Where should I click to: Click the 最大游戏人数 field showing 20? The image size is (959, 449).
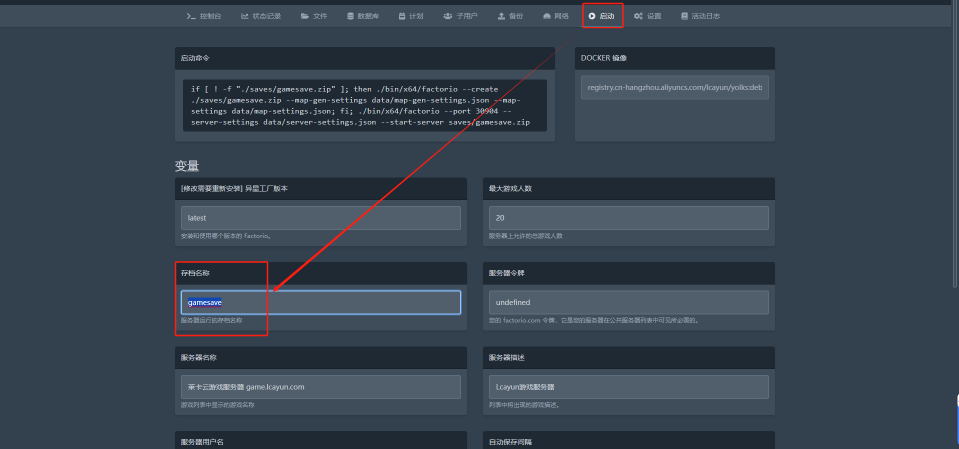click(x=629, y=217)
